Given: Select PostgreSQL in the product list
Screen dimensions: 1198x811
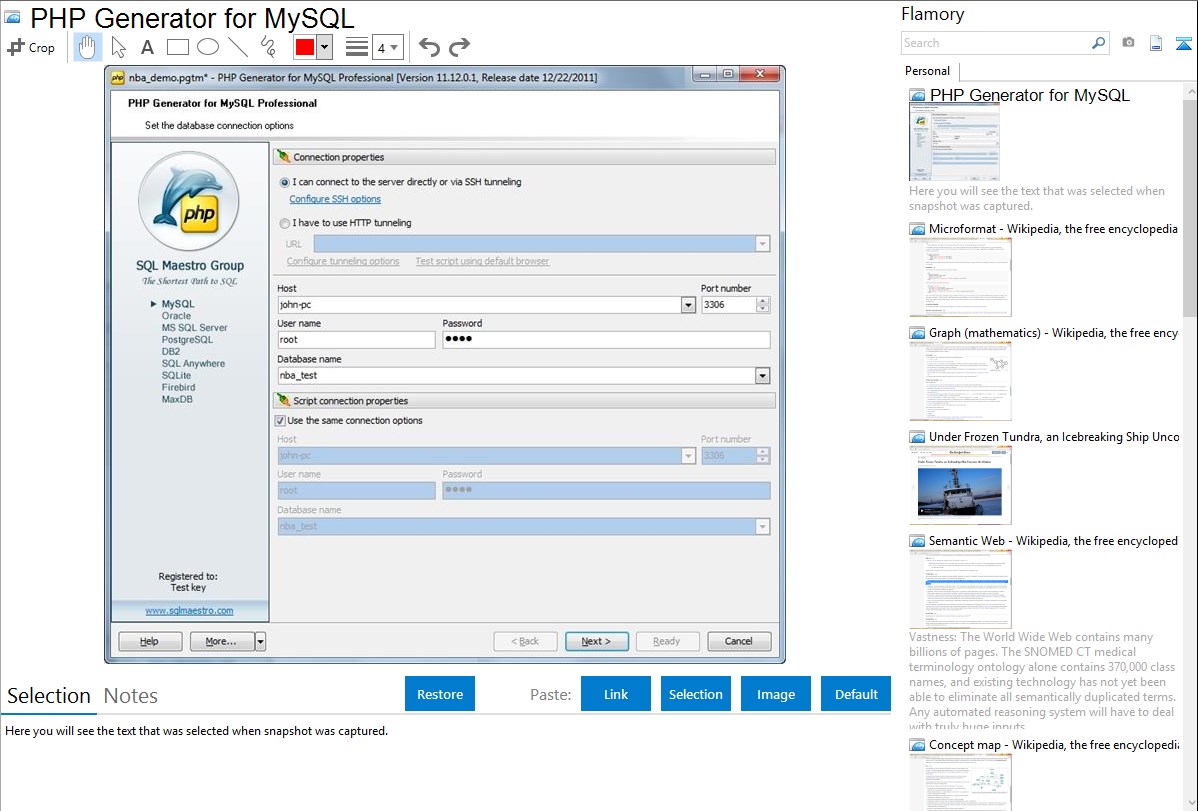Looking at the screenshot, I should (187, 339).
